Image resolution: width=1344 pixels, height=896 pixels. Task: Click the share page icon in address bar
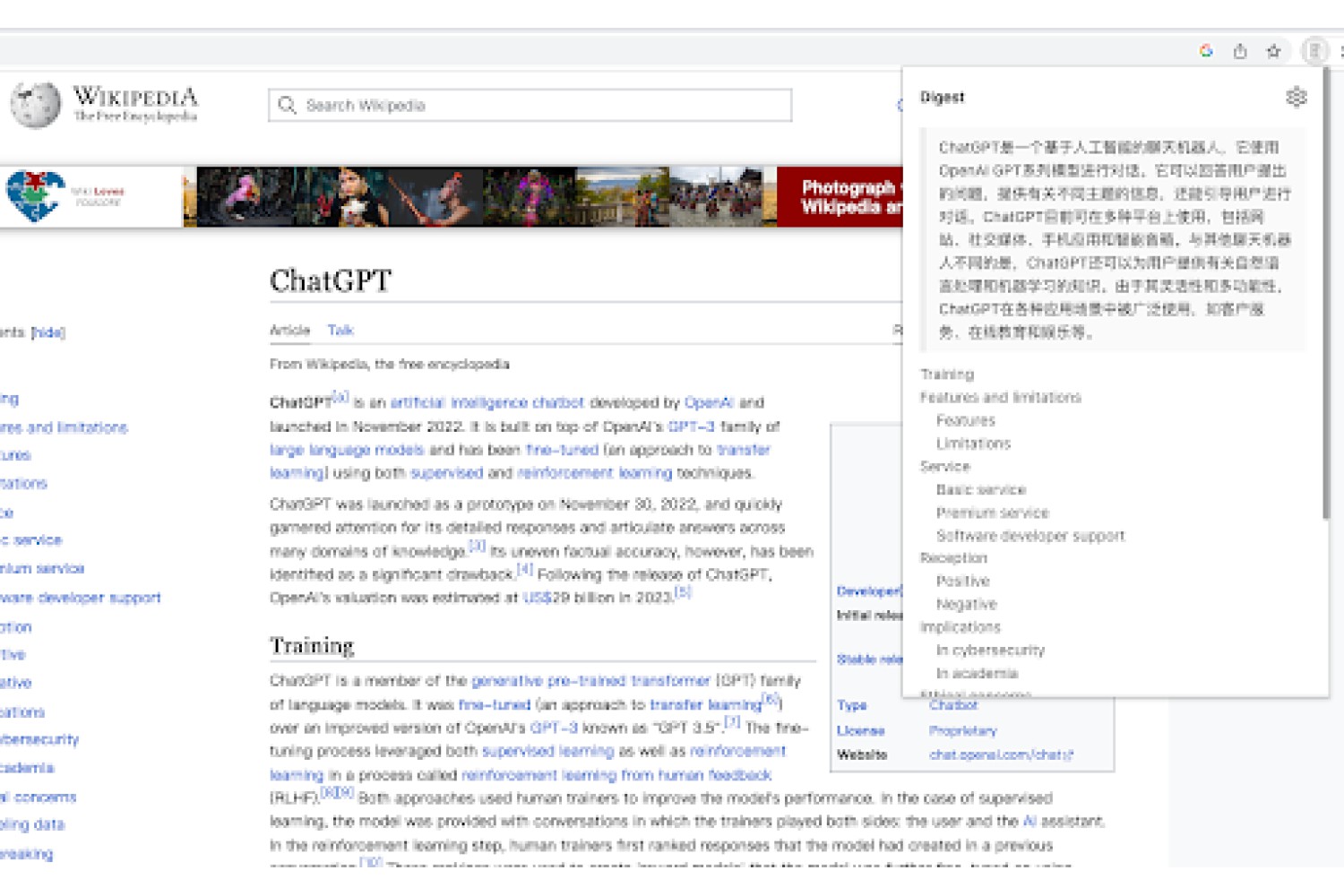(1240, 51)
